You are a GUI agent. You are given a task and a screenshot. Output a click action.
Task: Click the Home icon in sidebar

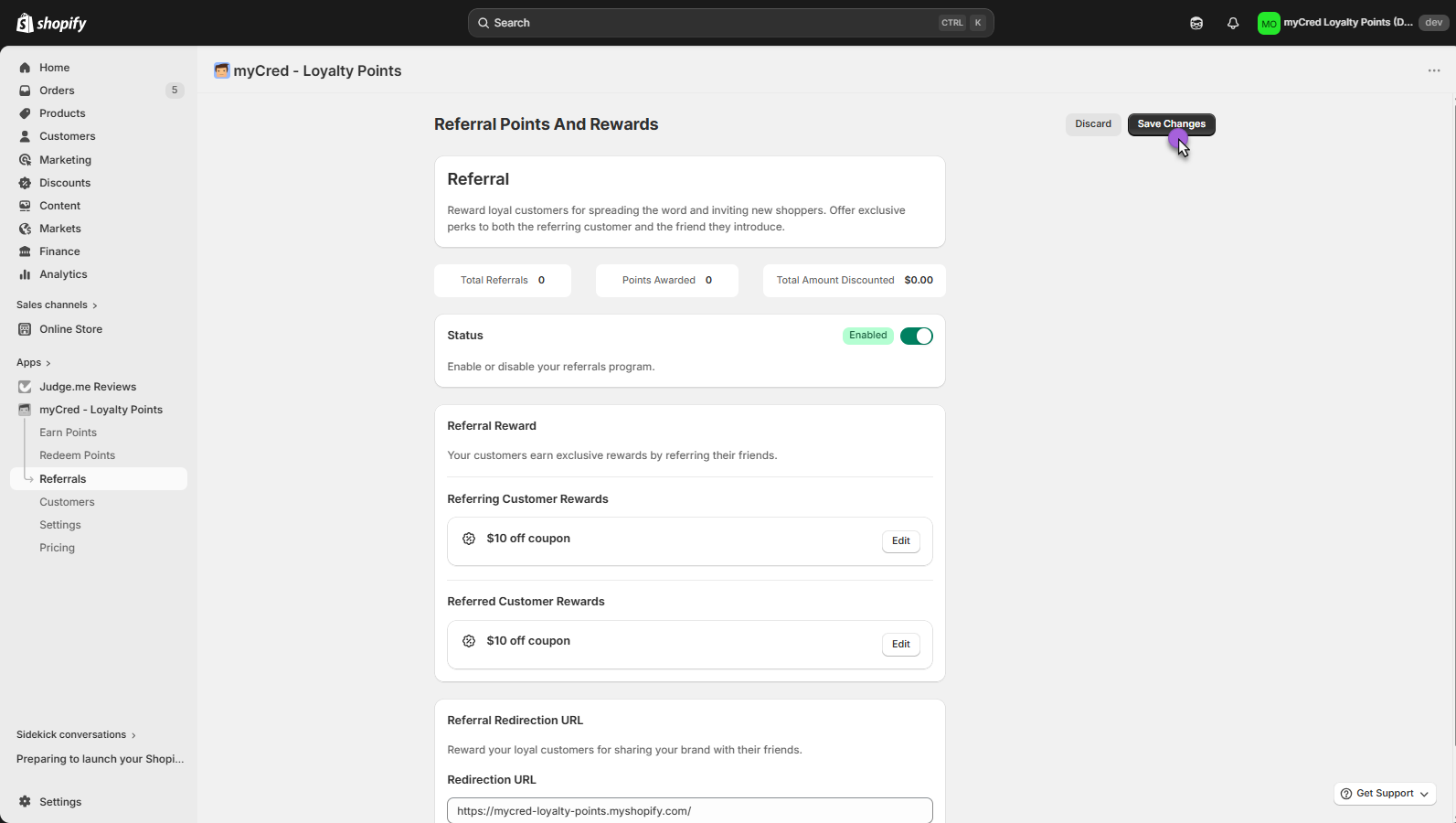tap(25, 68)
